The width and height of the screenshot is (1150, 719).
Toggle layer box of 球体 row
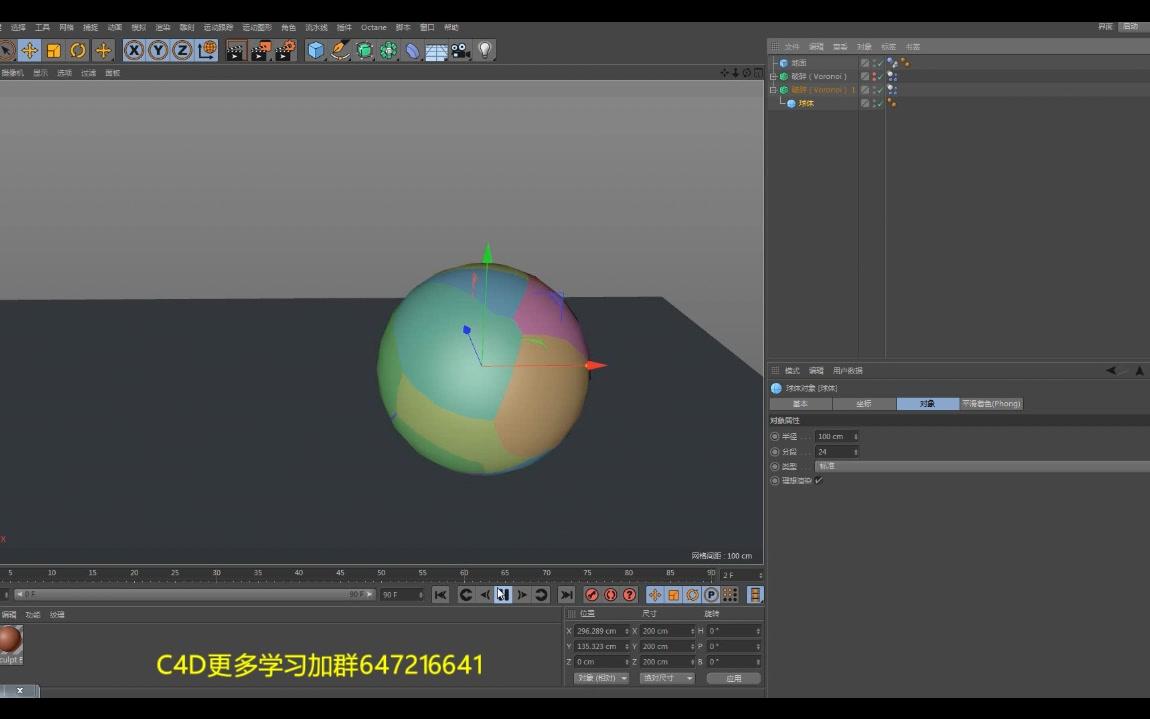coord(865,103)
